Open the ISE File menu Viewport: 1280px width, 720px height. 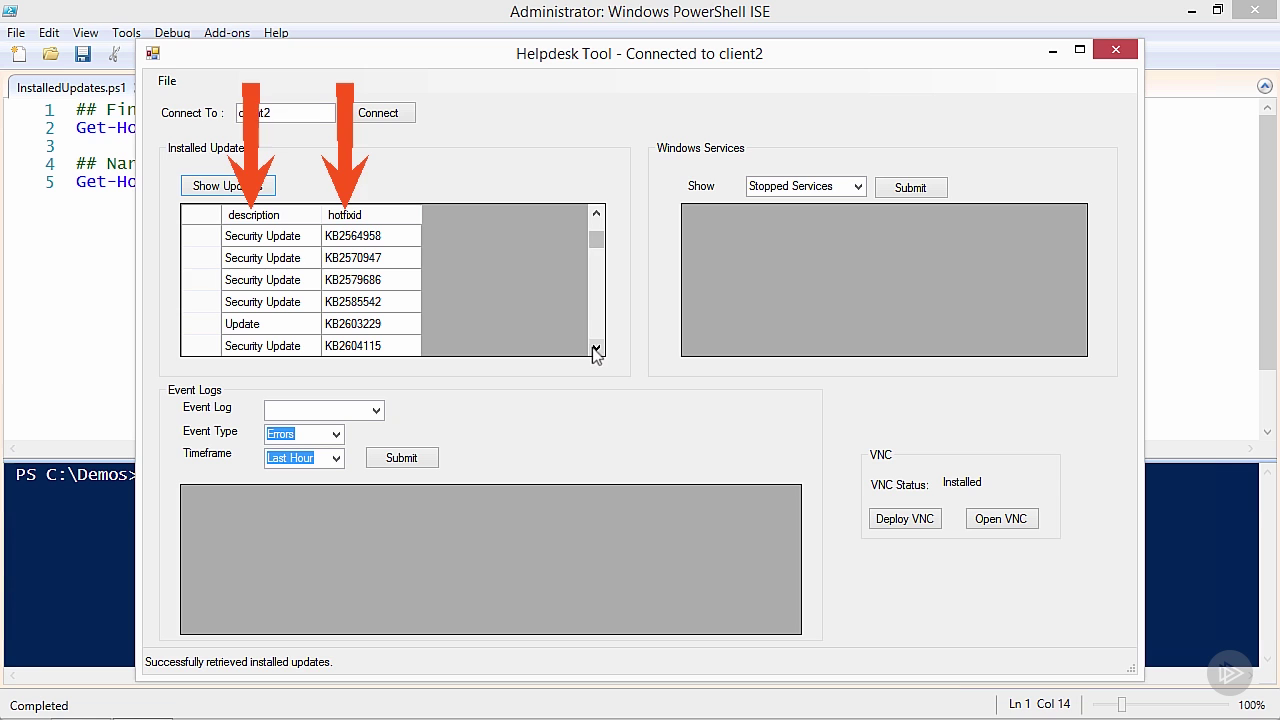pos(16,32)
